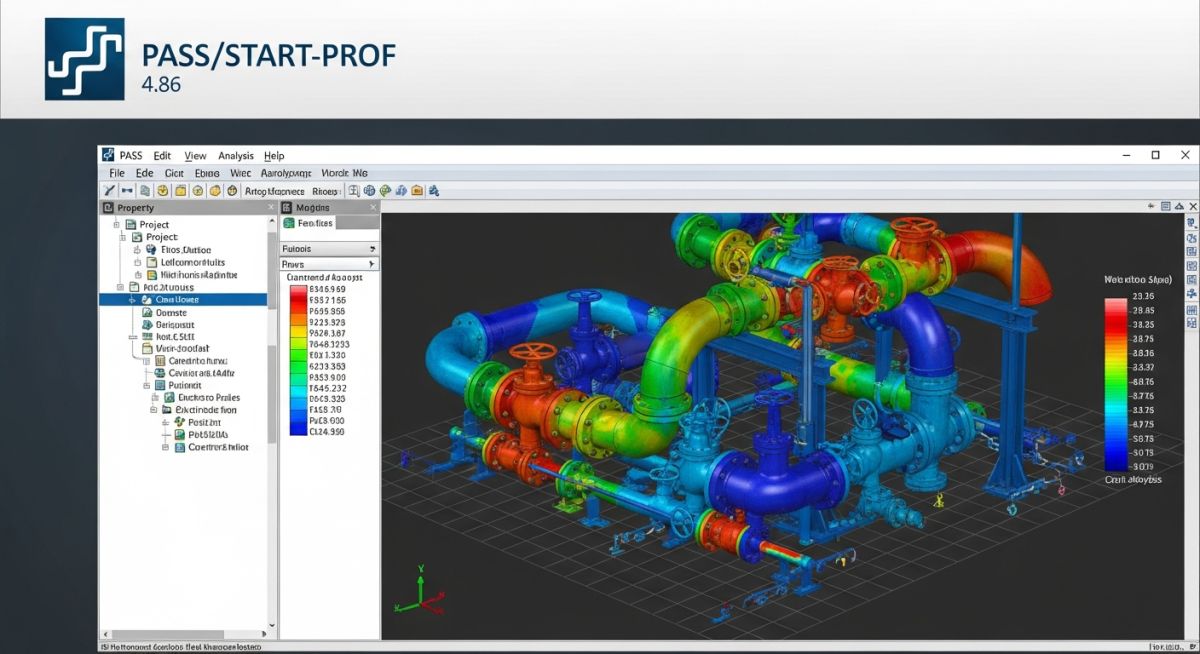Click the Ede menu in second row

144,173
